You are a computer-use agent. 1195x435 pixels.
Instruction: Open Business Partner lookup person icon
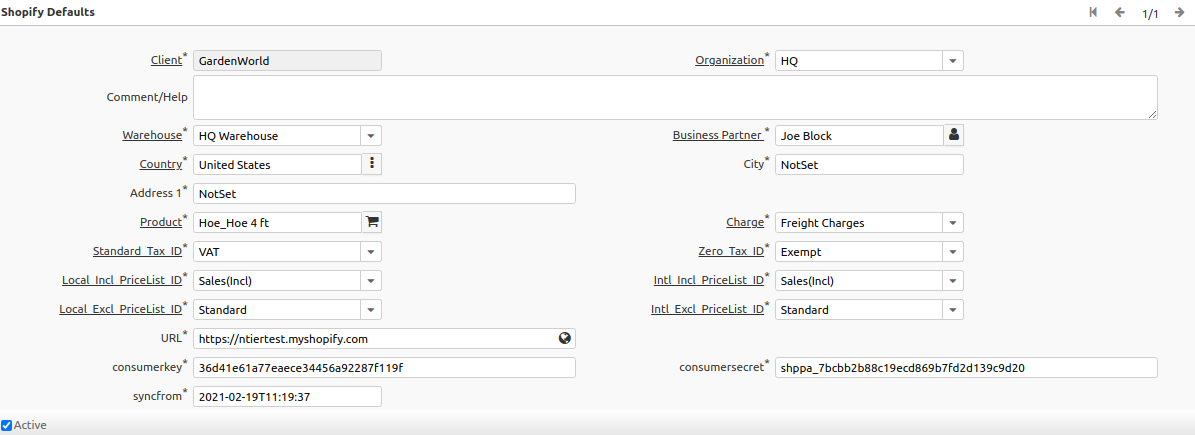(x=953, y=135)
